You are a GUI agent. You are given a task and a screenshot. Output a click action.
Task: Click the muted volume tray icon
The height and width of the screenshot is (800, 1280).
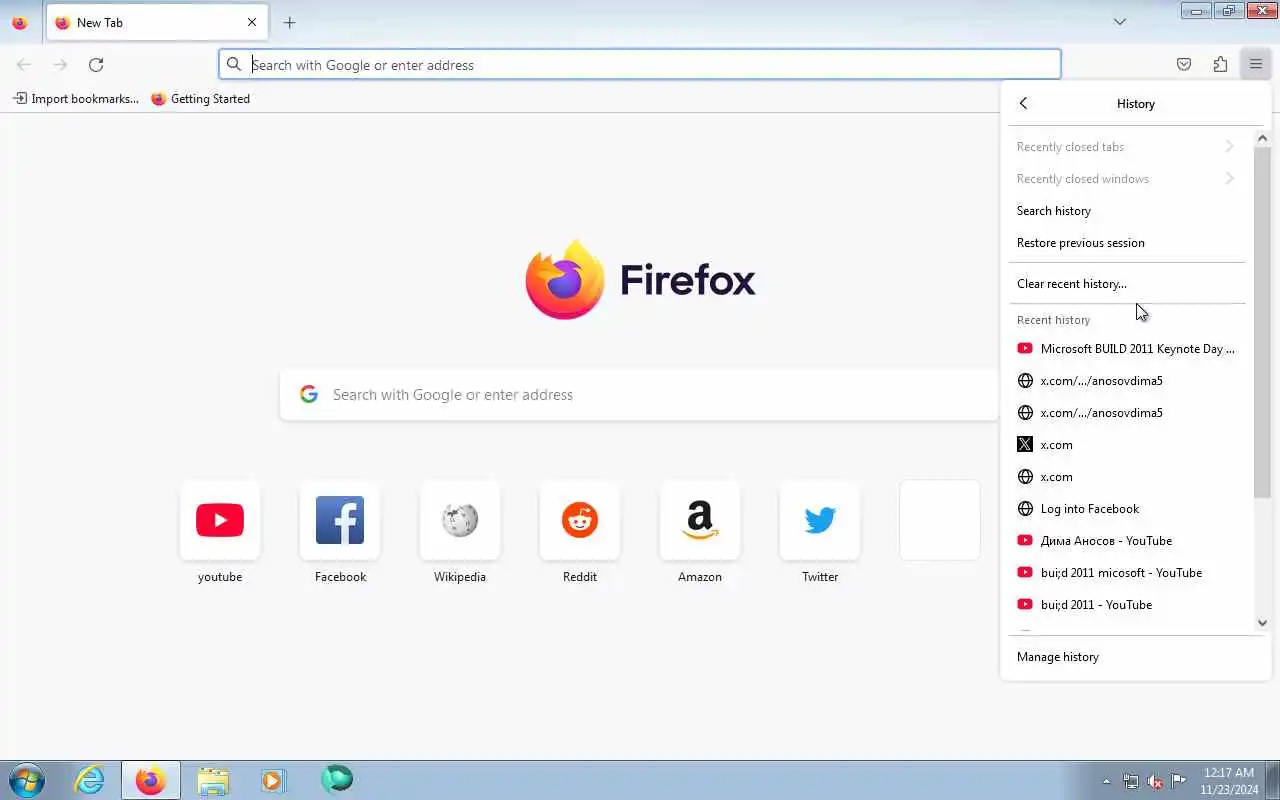pos(1155,781)
